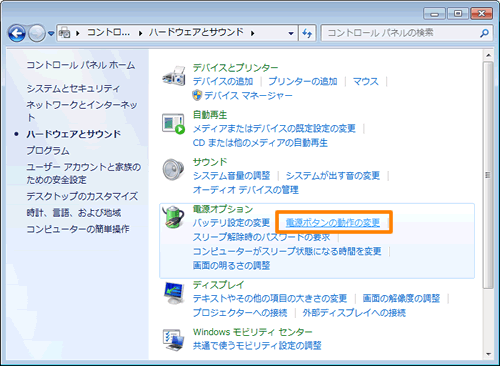This screenshot has width=500, height=366.
Task: Click the コントロ... breadcrumb segment
Action: pyautogui.click(x=109, y=32)
